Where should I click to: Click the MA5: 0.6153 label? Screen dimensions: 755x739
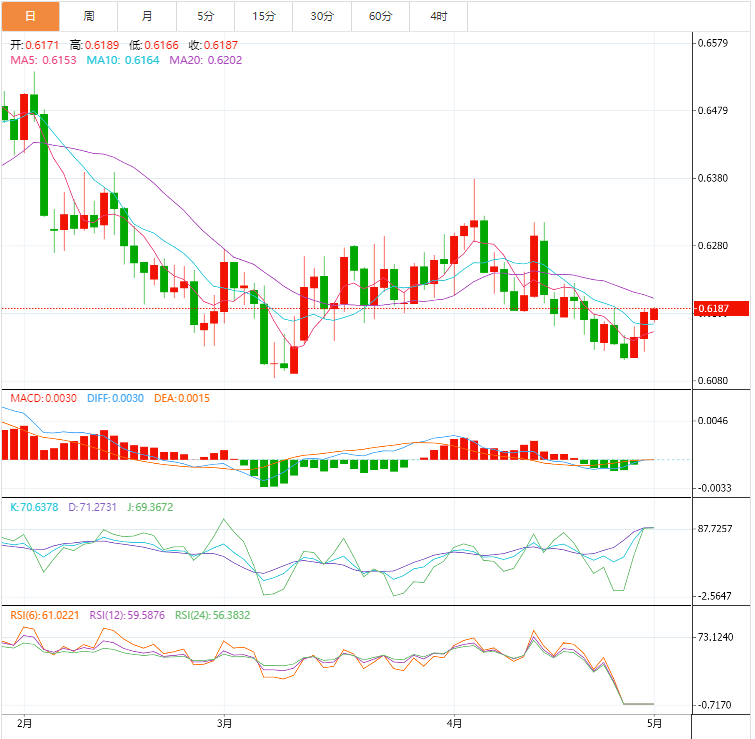tap(43, 60)
